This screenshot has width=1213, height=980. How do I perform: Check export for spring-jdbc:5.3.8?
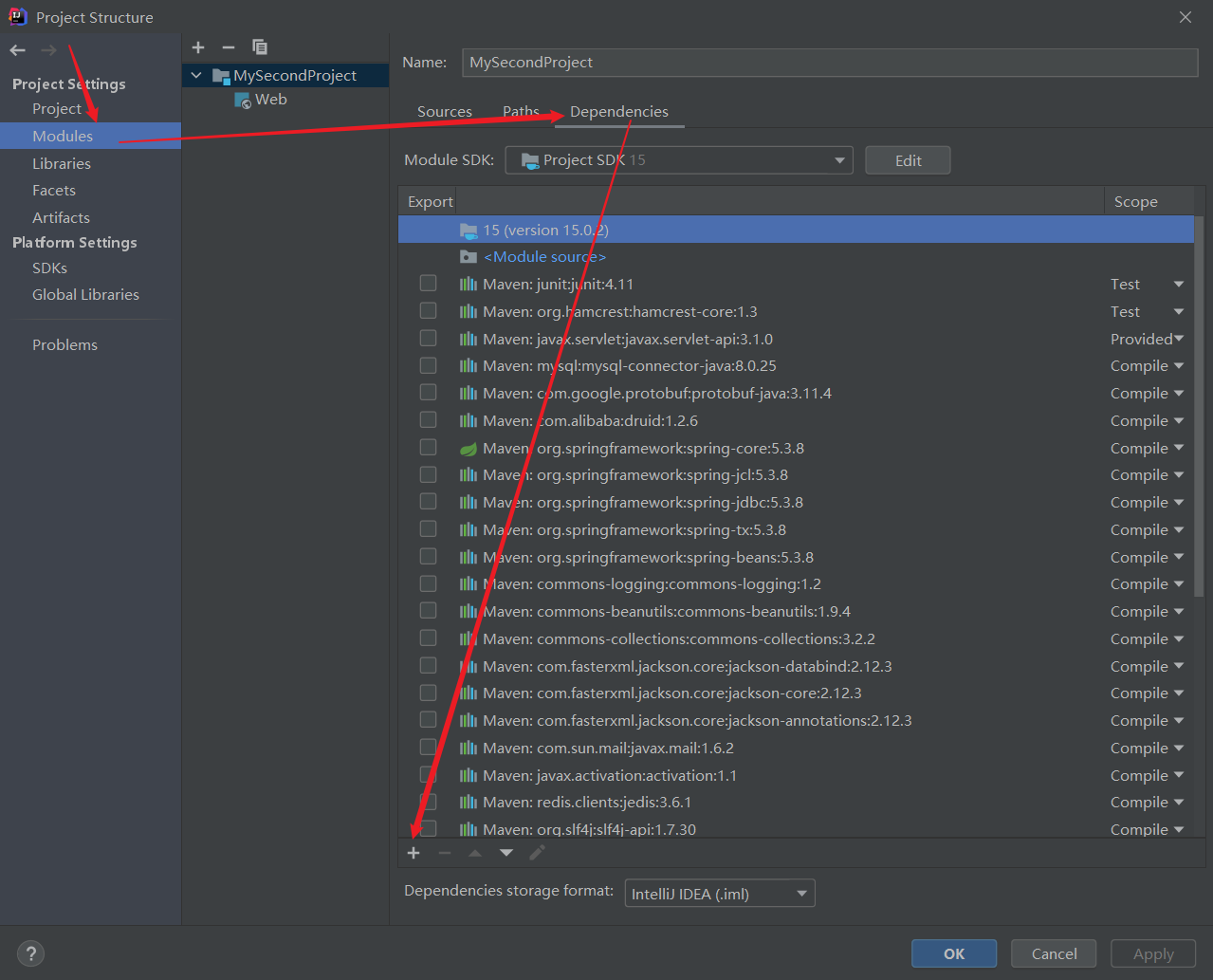tap(429, 502)
